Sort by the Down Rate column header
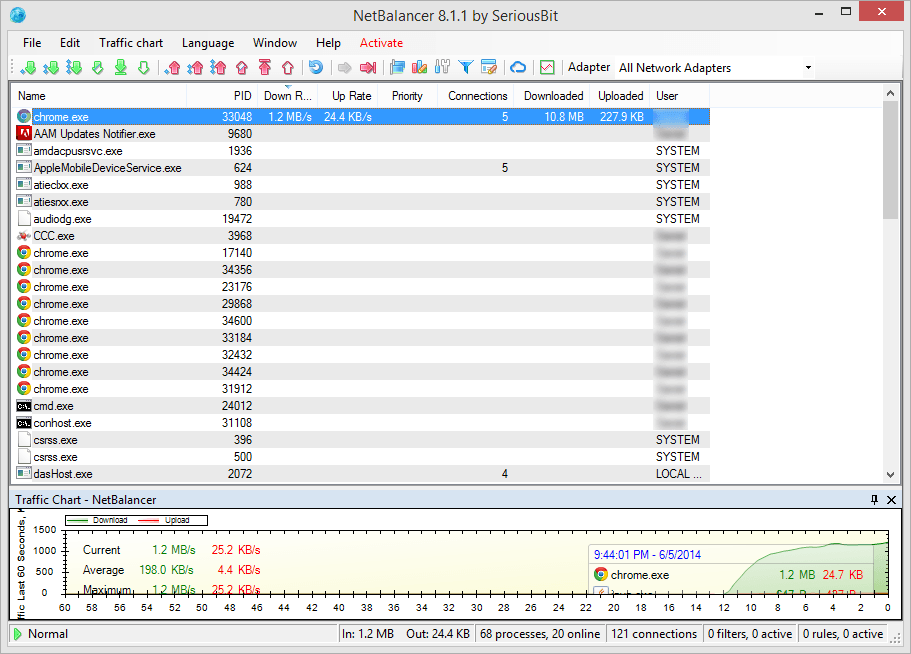Image resolution: width=911 pixels, height=654 pixels. pos(288,96)
